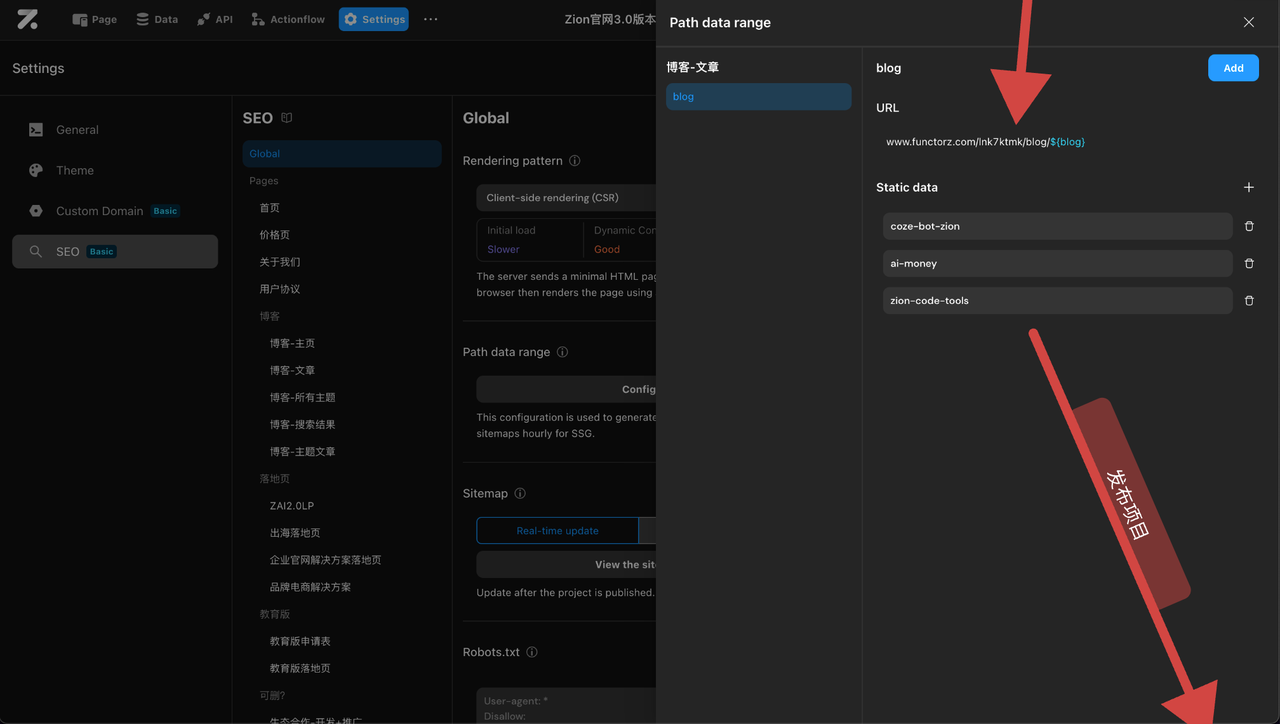Click the 博客 group label
Image resolution: width=1280 pixels, height=724 pixels.
point(270,316)
